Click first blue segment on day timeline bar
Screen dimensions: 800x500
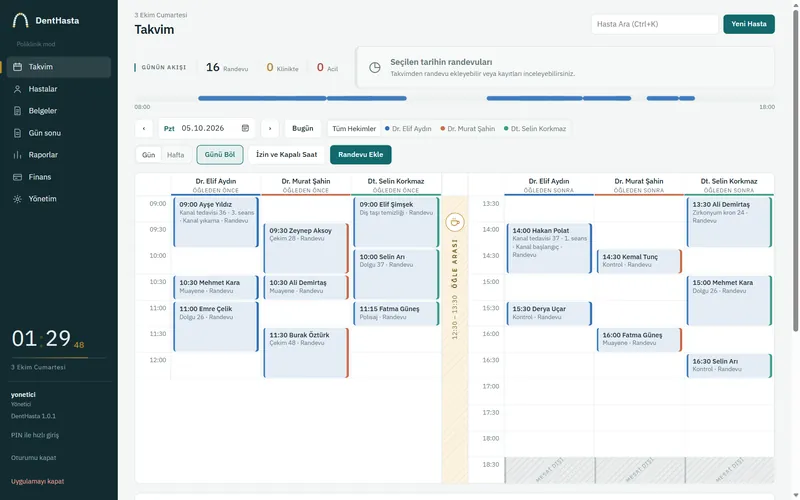(262, 98)
